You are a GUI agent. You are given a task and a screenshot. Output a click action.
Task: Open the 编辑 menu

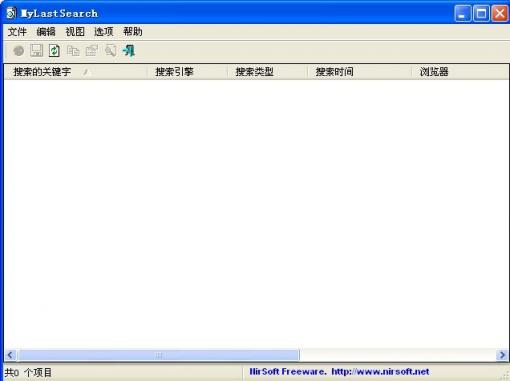point(46,32)
